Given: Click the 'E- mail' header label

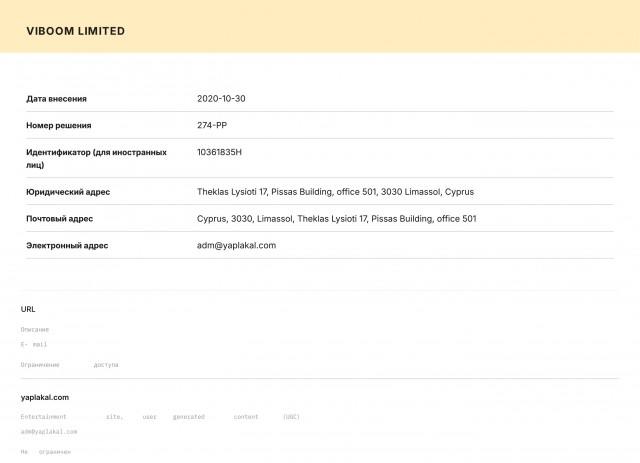Looking at the screenshot, I should pyautogui.click(x=34, y=345).
